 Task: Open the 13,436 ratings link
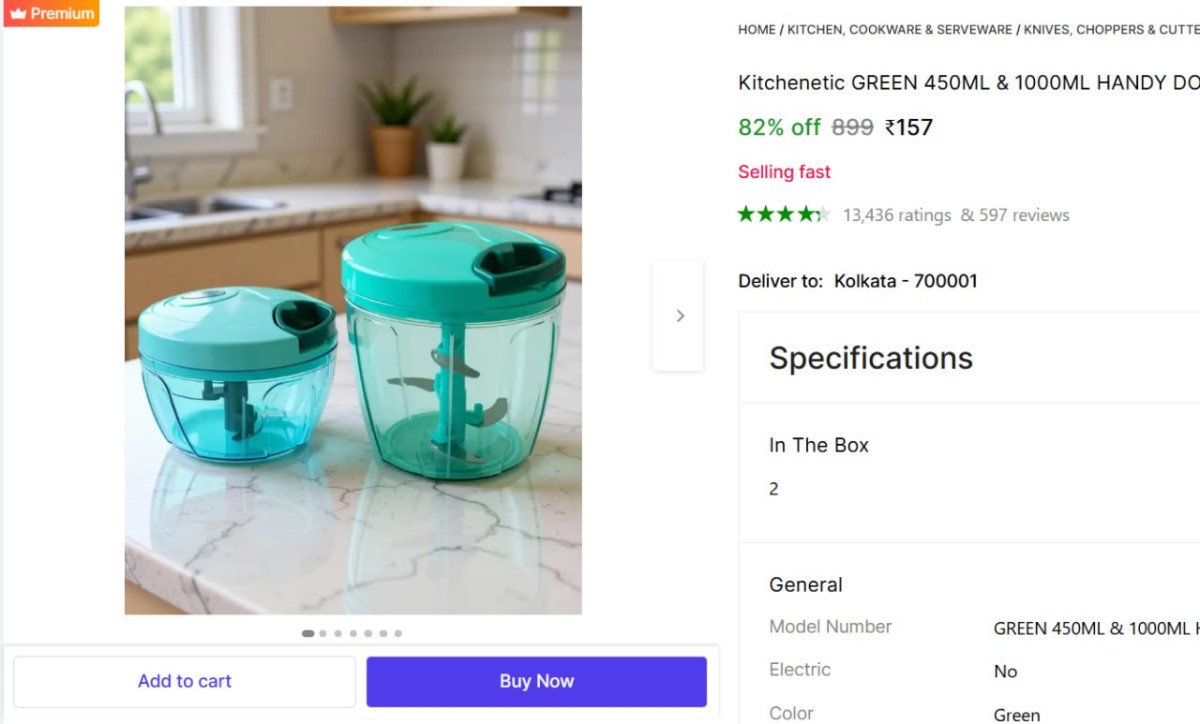tap(896, 215)
